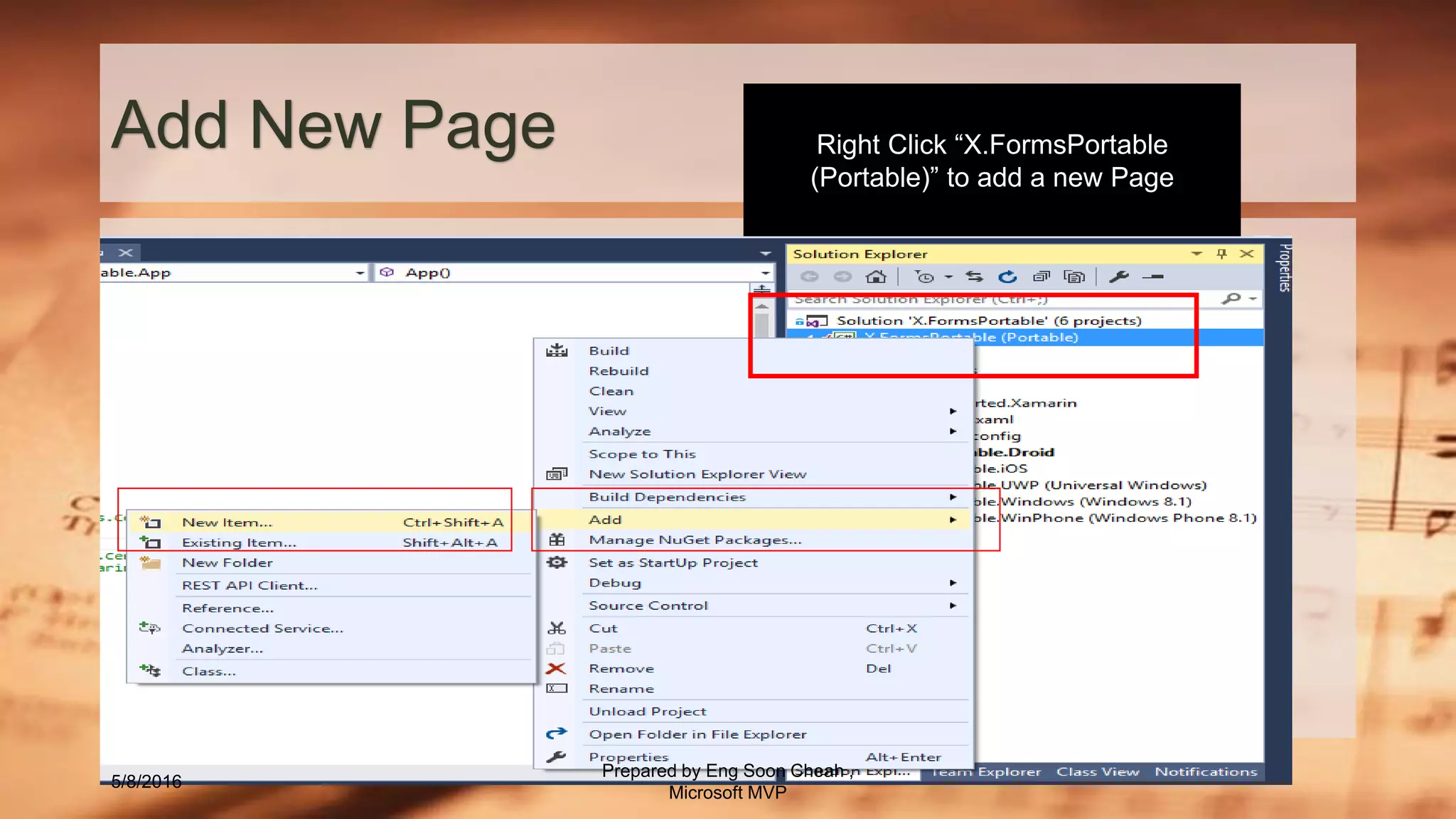Select the Windows (Windows 8.1) project

(x=1083, y=501)
